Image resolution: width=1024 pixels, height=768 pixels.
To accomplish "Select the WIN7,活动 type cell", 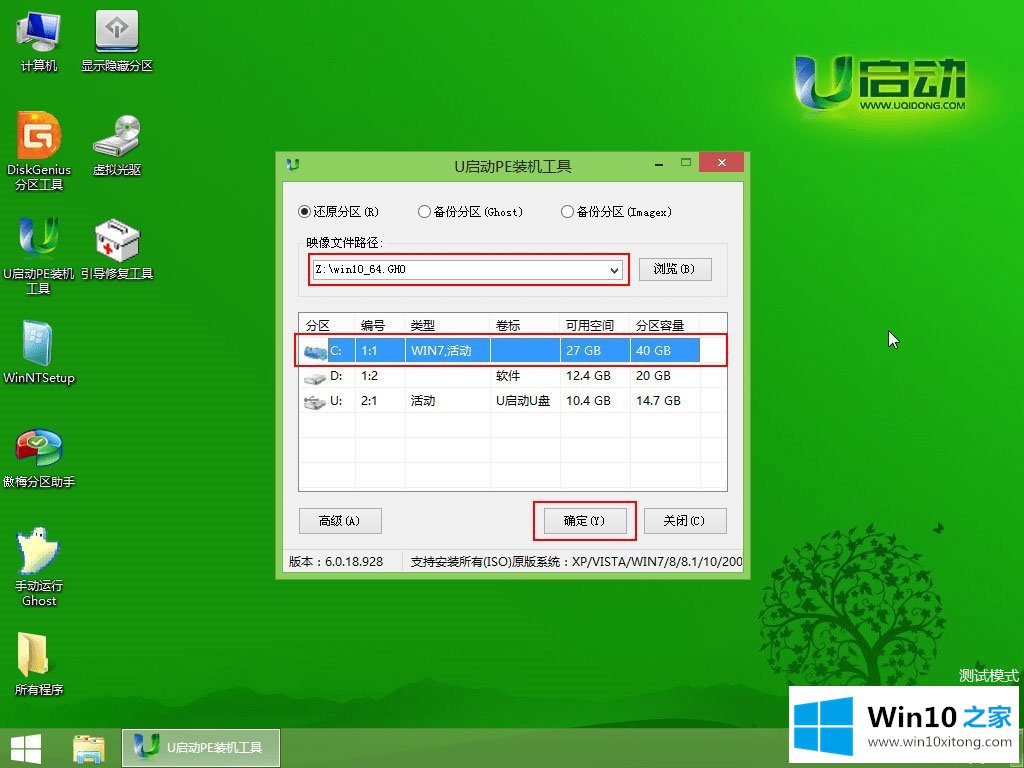I will (x=447, y=351).
